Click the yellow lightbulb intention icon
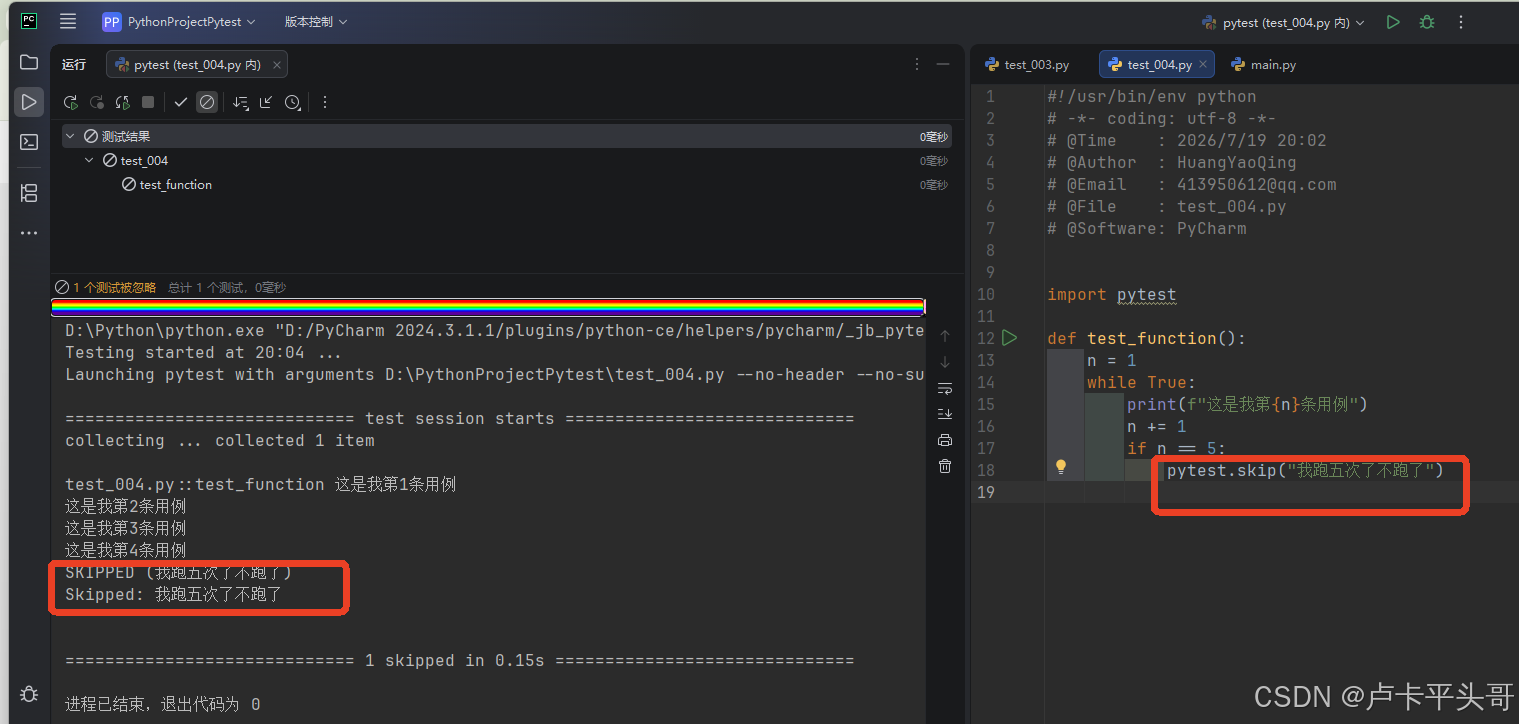 click(1061, 466)
